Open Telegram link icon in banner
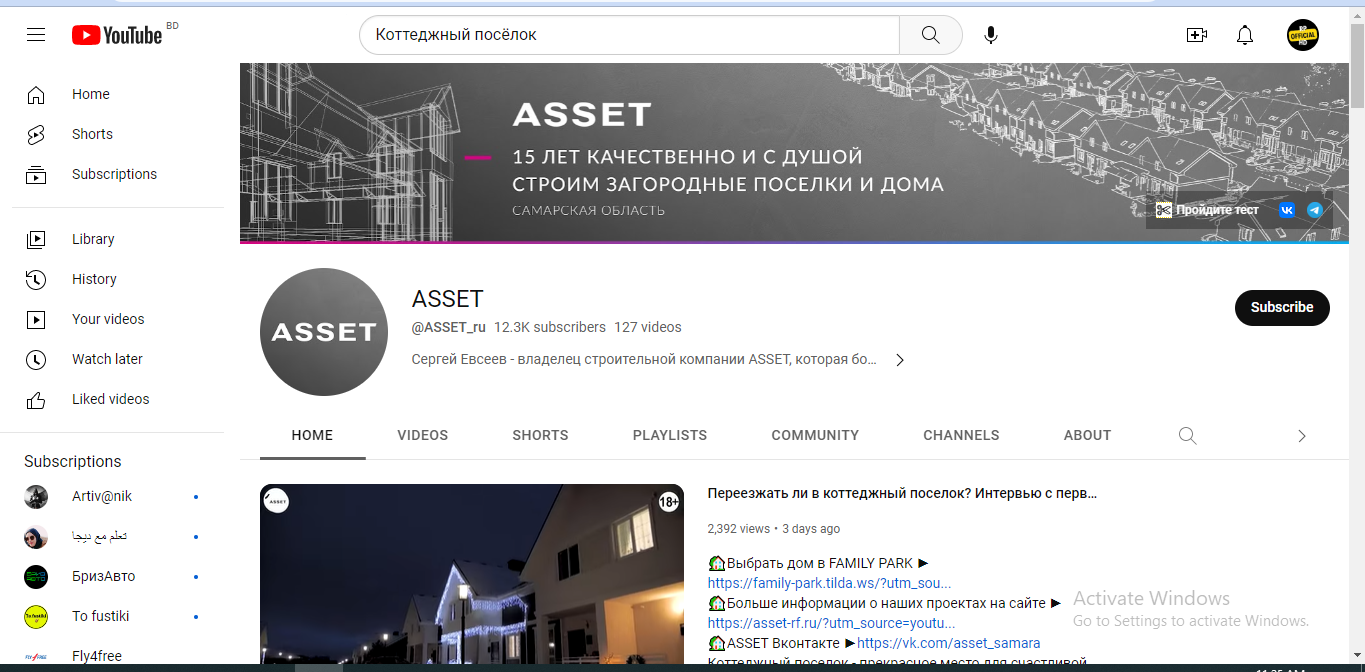Screen dimensions: 1365x672 click(x=1315, y=210)
